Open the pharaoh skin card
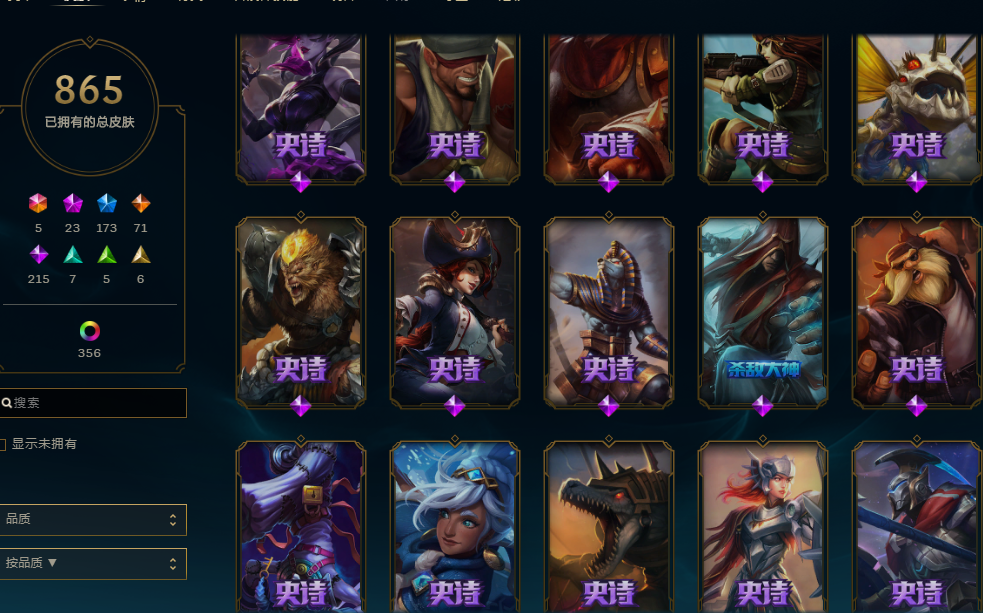 [609, 312]
